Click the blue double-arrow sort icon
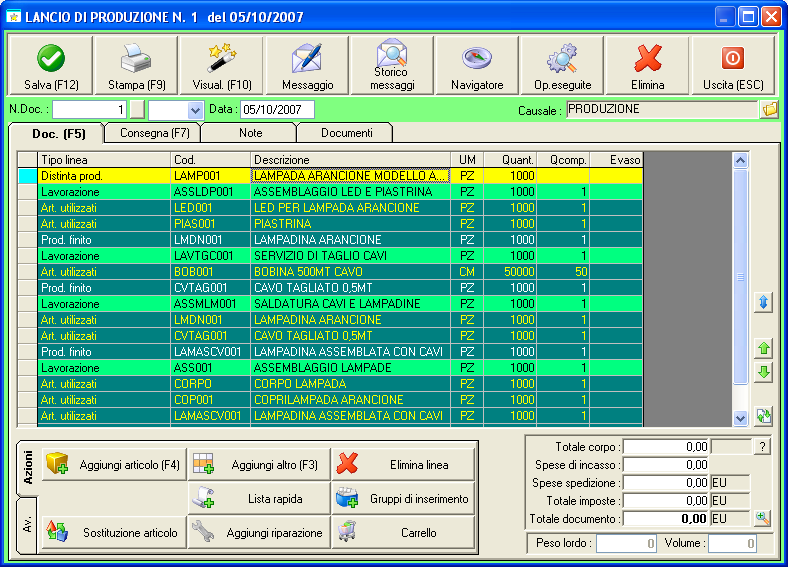788x567 pixels. (763, 303)
